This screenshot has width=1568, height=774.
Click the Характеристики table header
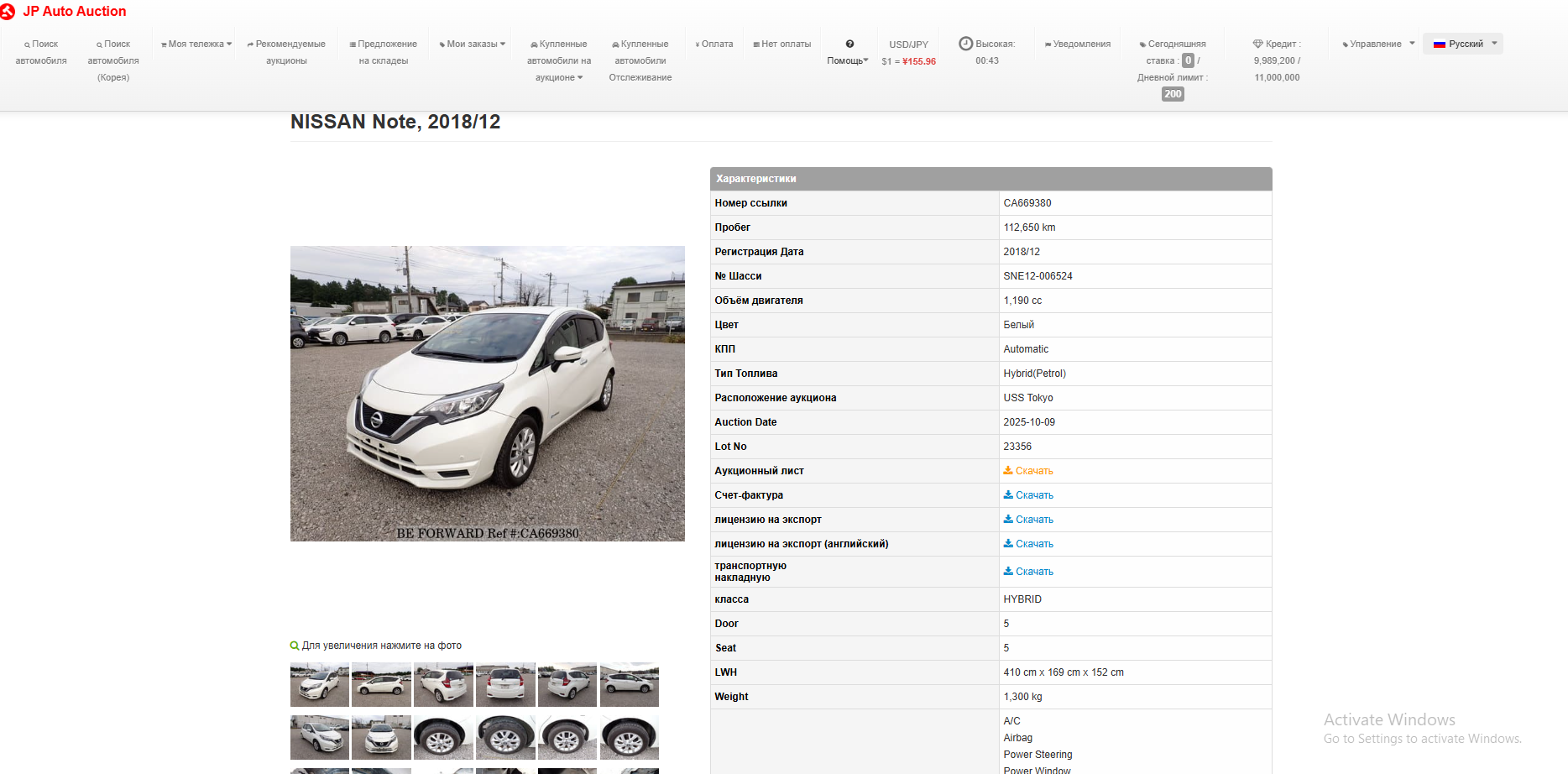pos(991,179)
